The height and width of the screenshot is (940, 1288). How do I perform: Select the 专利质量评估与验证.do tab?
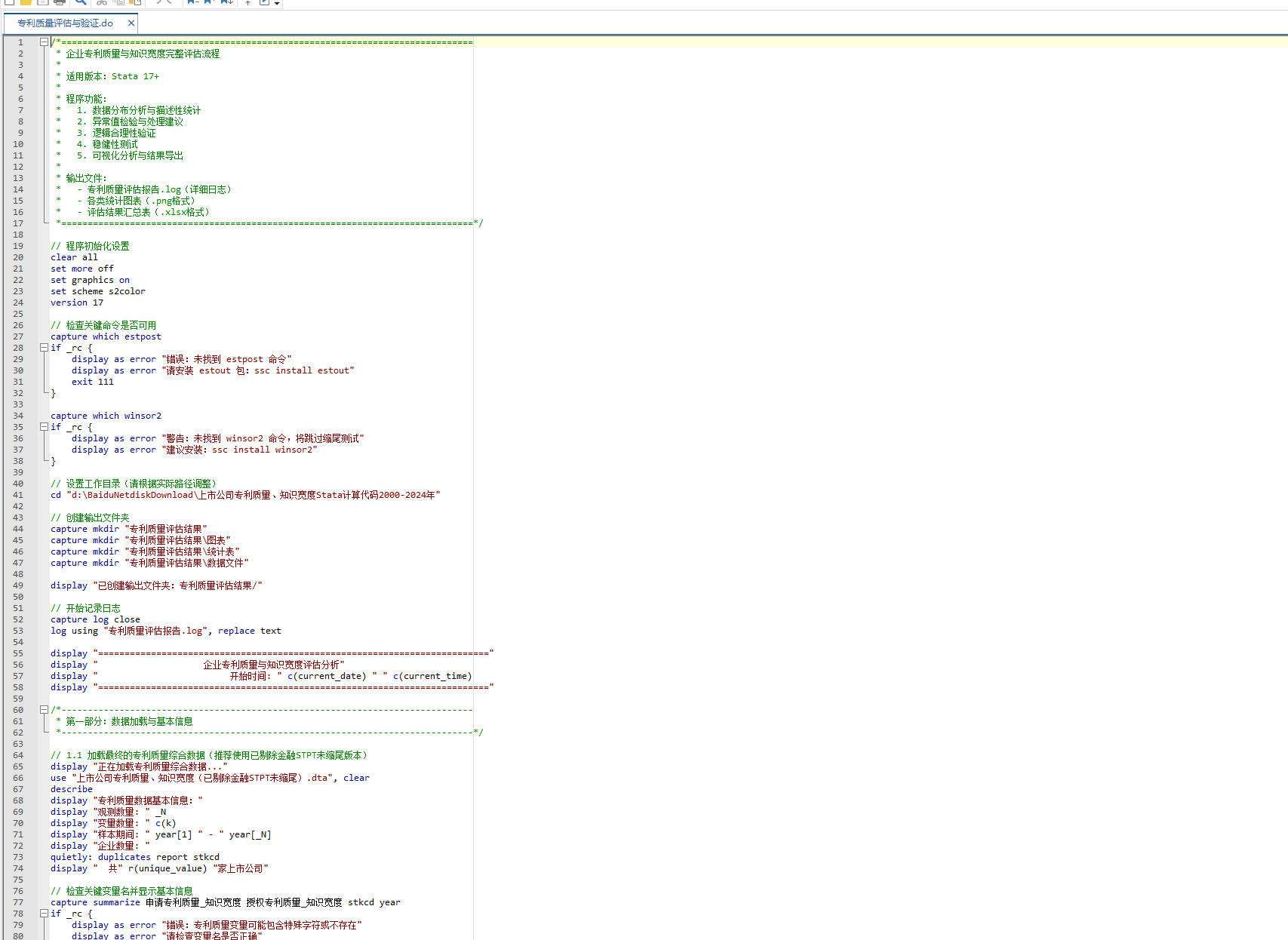coord(65,23)
